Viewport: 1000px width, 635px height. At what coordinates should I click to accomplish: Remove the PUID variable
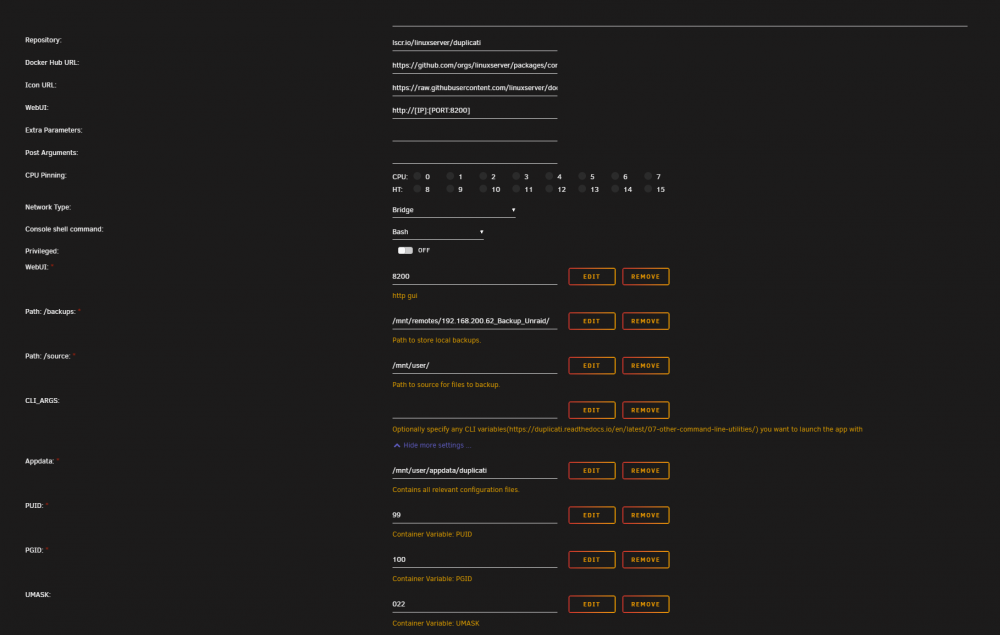pos(645,515)
